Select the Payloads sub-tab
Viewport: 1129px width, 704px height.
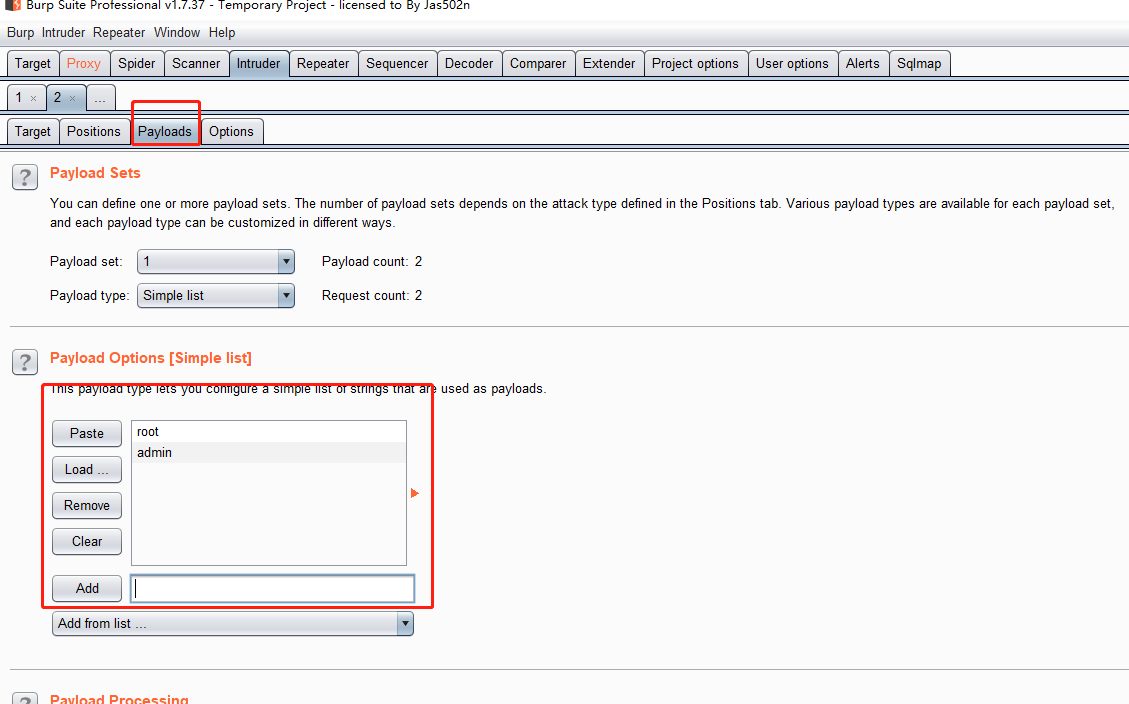click(x=165, y=132)
